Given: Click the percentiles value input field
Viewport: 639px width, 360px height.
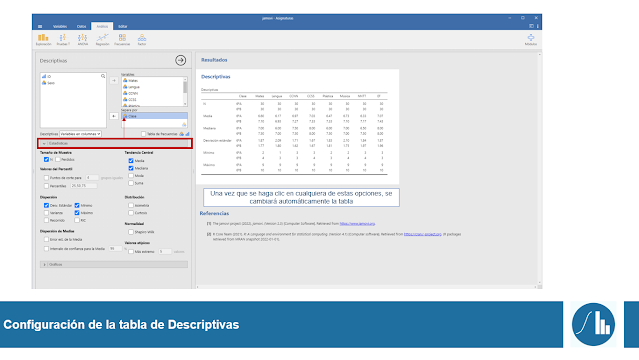Looking at the screenshot, I should click(x=84, y=186).
